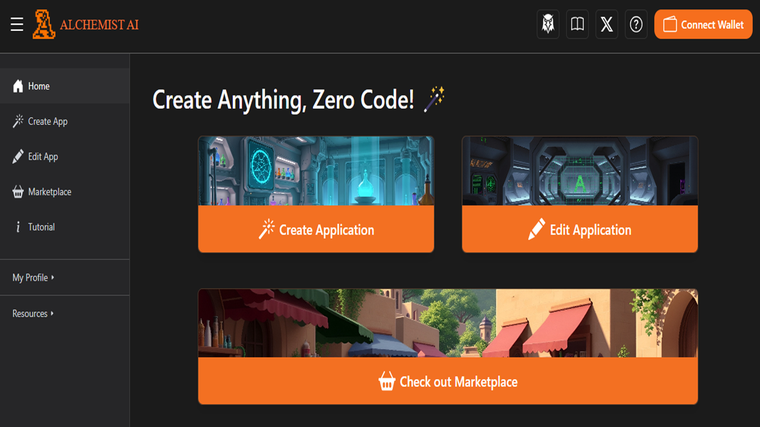Open the documentation book icon
The image size is (760, 427).
[x=577, y=25]
